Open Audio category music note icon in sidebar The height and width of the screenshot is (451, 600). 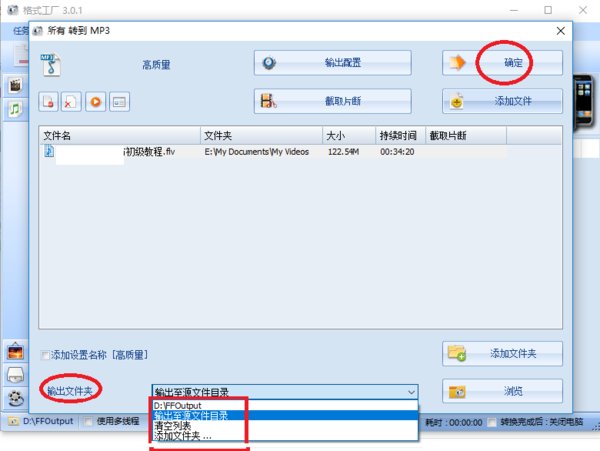15,109
